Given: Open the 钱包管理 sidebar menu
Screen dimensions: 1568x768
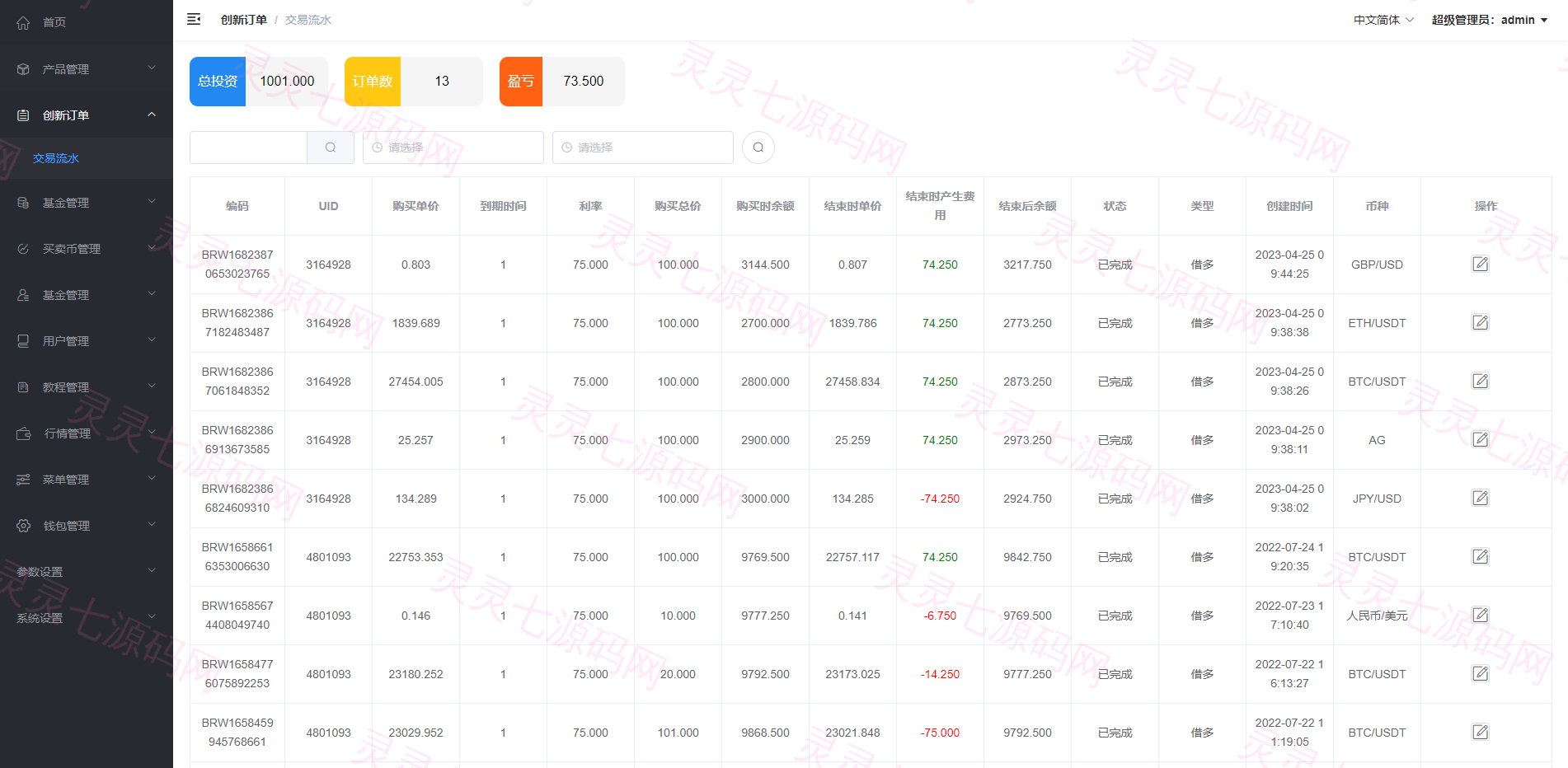Looking at the screenshot, I should [x=87, y=526].
